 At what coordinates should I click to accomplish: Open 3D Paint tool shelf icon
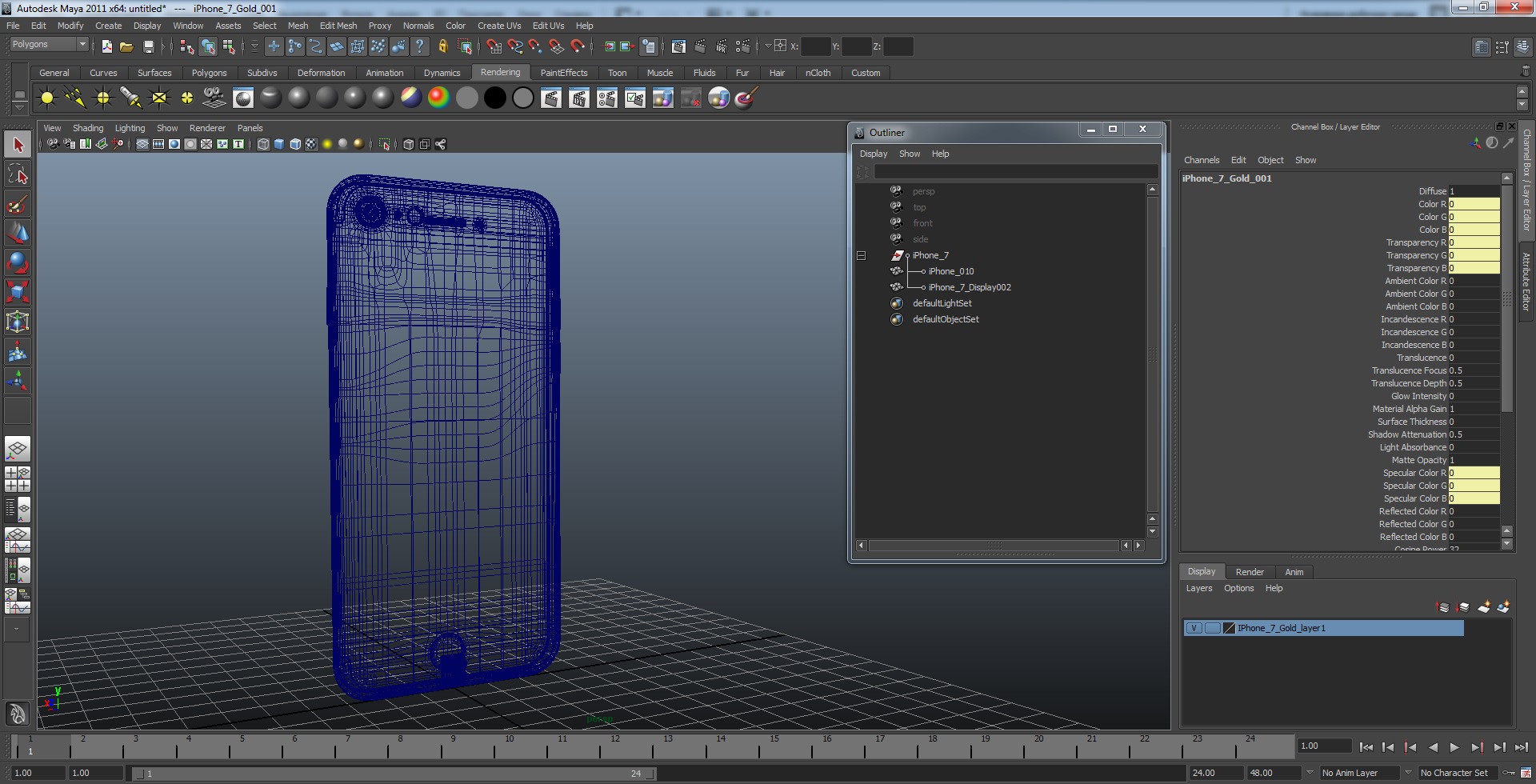(746, 98)
